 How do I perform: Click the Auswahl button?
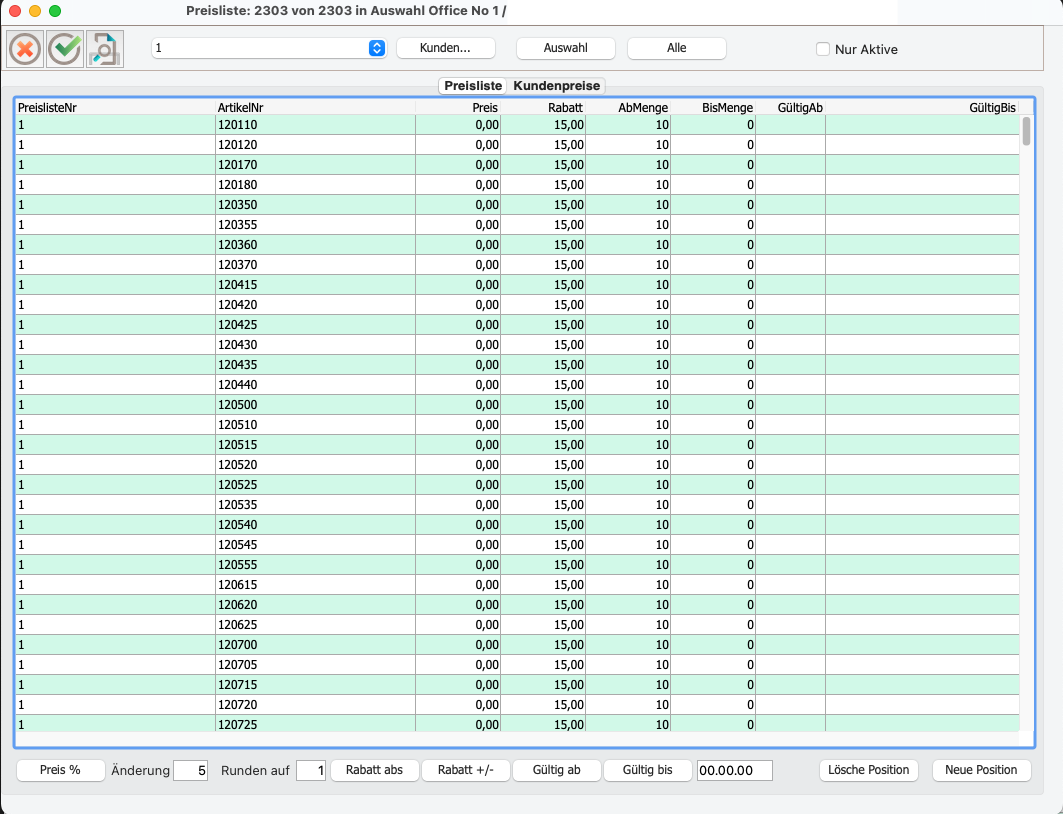point(565,48)
